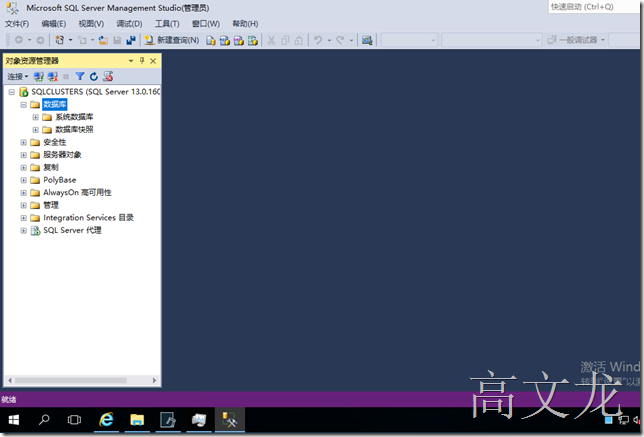Viewport: 644px width, 437px height.
Task: Select the SQL Server 代理 node
Action: (72, 230)
